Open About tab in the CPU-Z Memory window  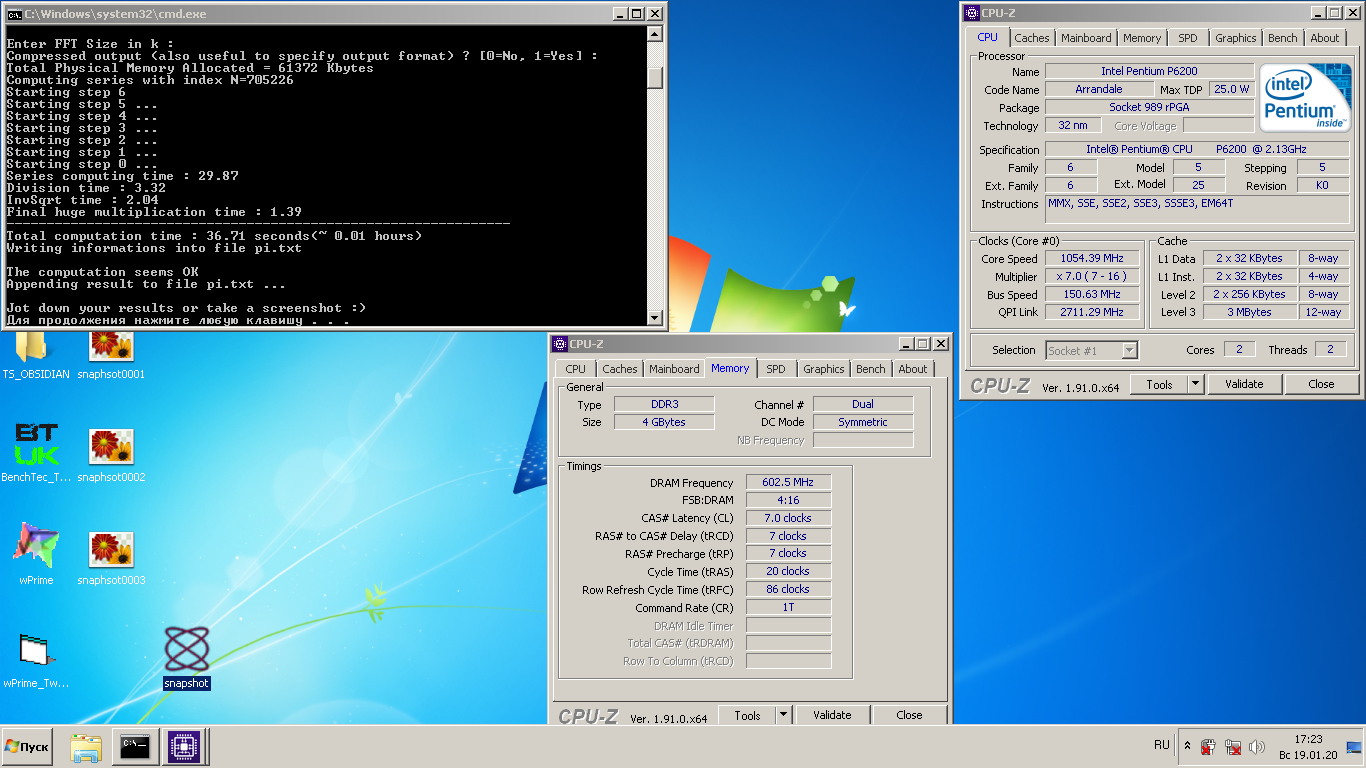coord(912,369)
